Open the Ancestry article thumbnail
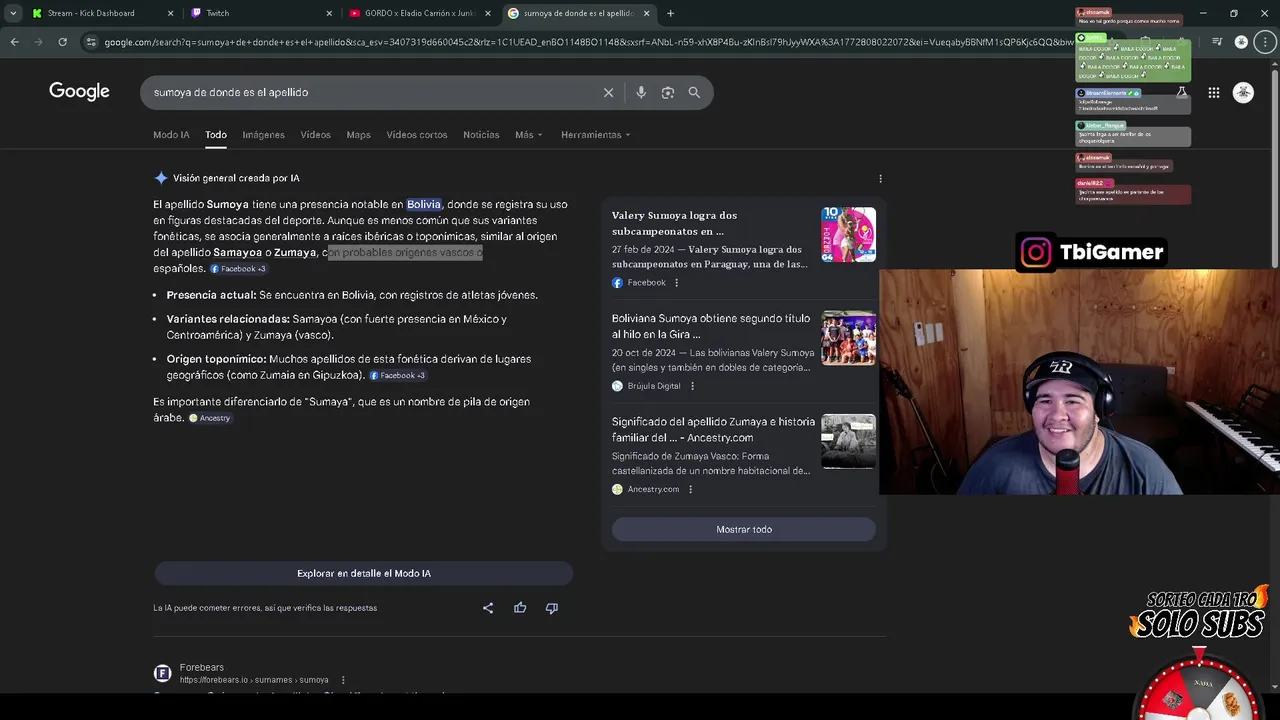Screen dimensions: 1280x720 tap(848, 441)
